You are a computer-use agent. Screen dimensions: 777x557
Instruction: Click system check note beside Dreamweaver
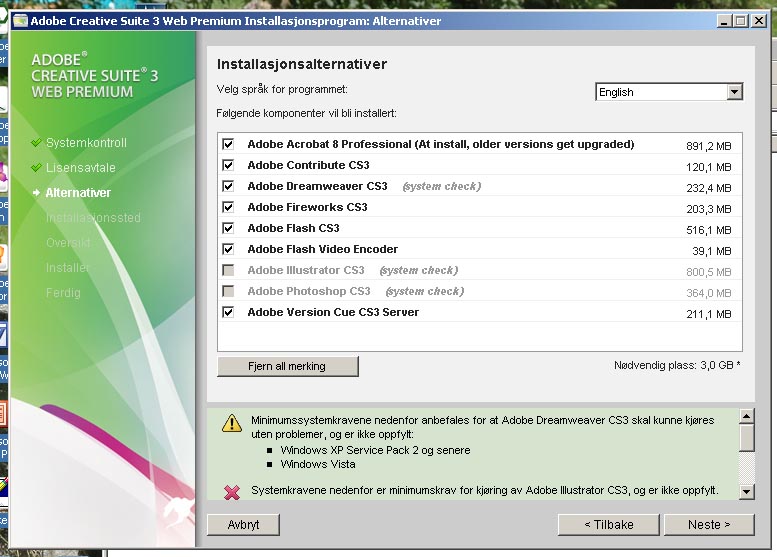(442, 186)
